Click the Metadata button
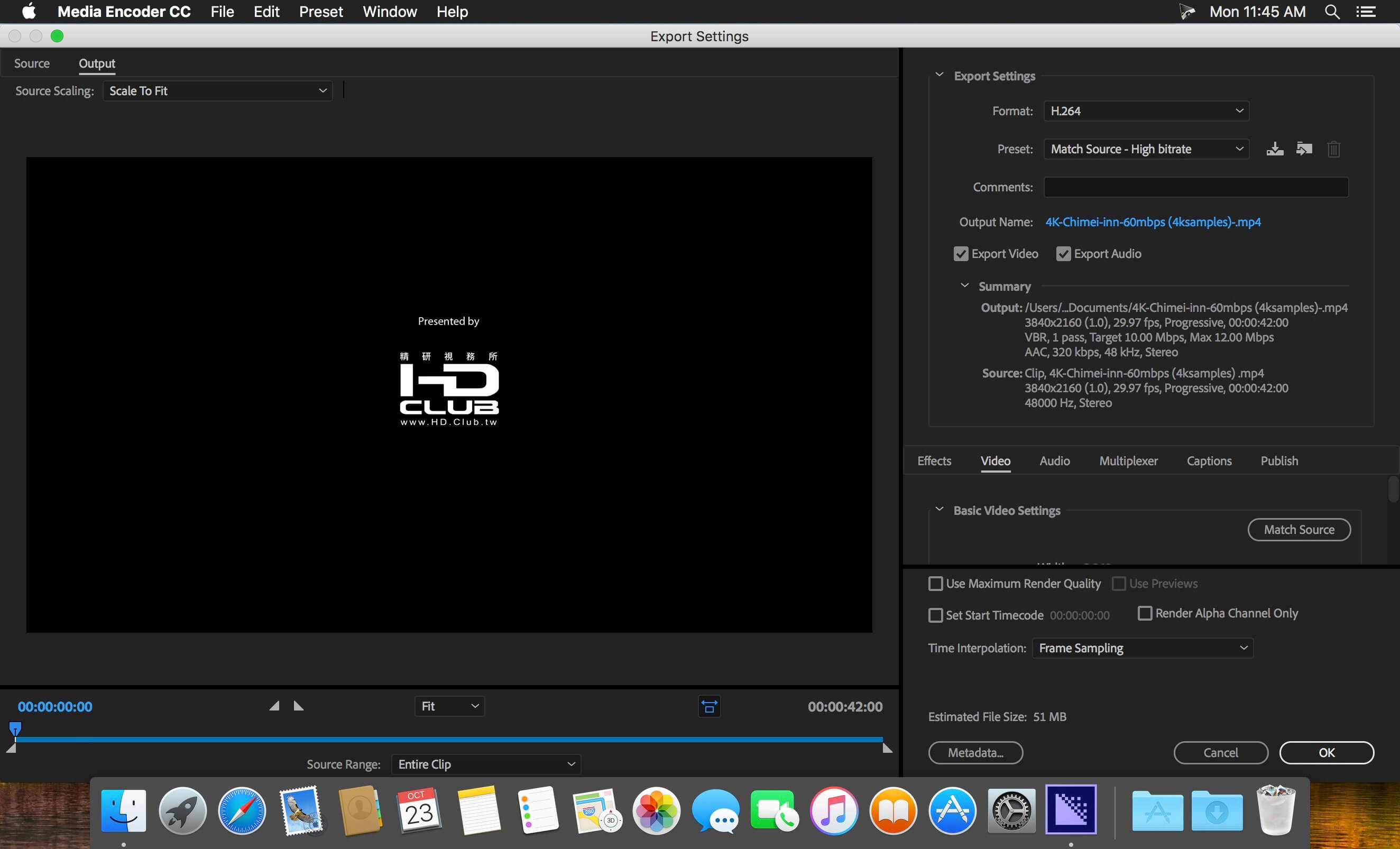This screenshot has width=1400, height=849. coord(975,751)
